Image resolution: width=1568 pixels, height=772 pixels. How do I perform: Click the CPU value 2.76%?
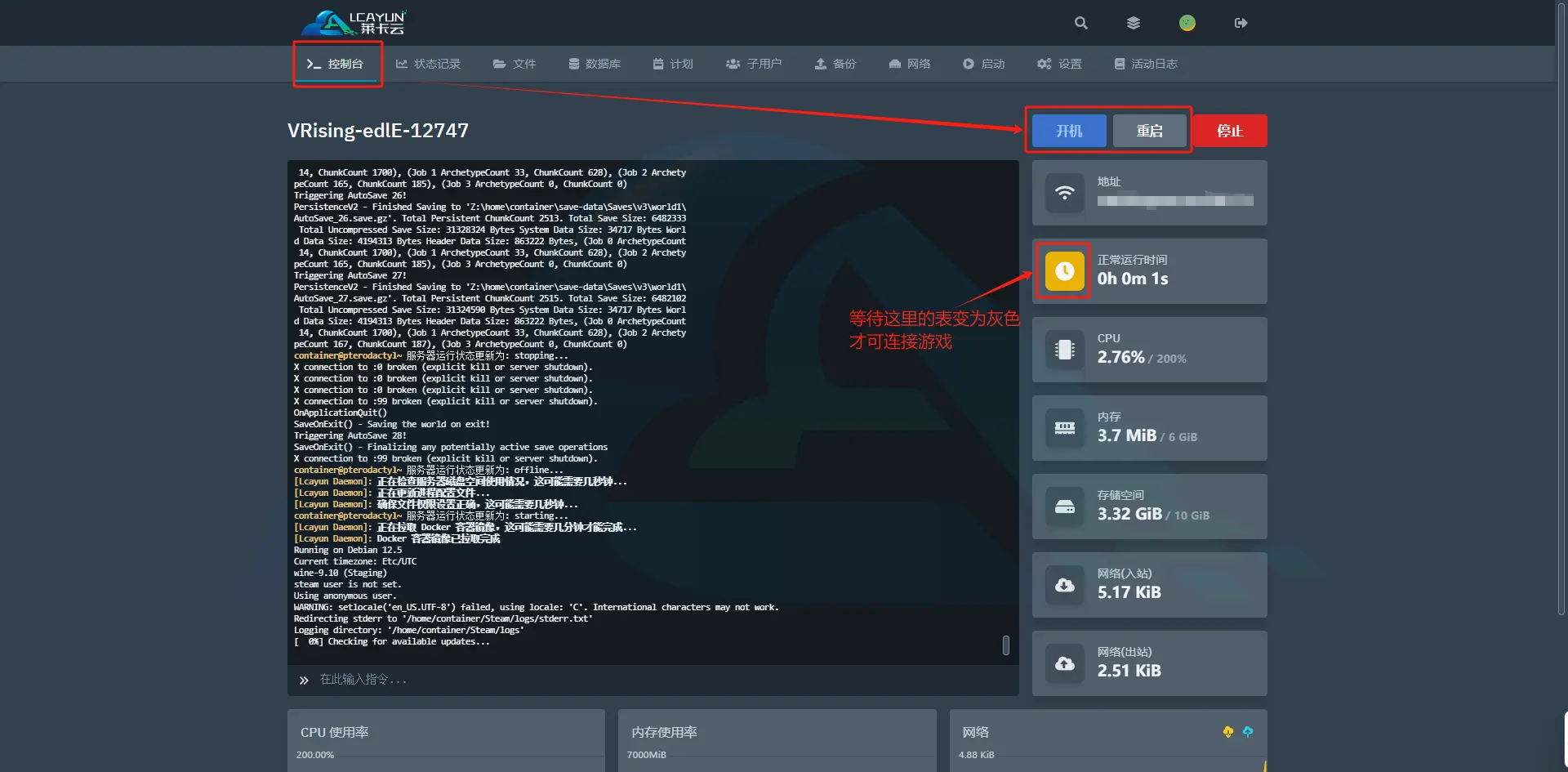click(x=1120, y=358)
